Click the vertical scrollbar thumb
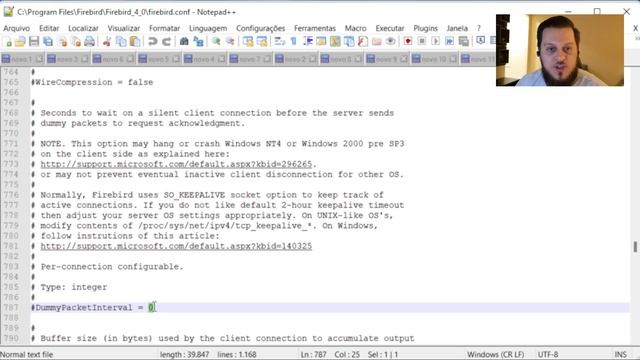 (635, 247)
